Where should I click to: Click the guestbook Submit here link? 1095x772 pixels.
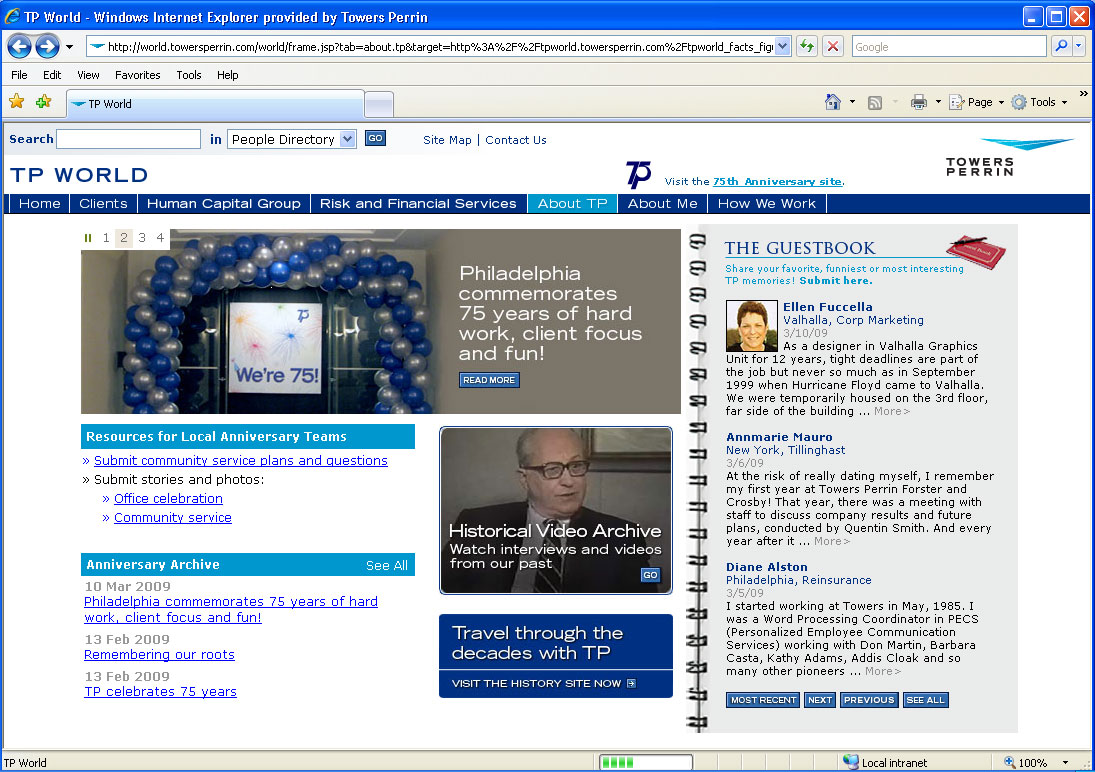835,280
